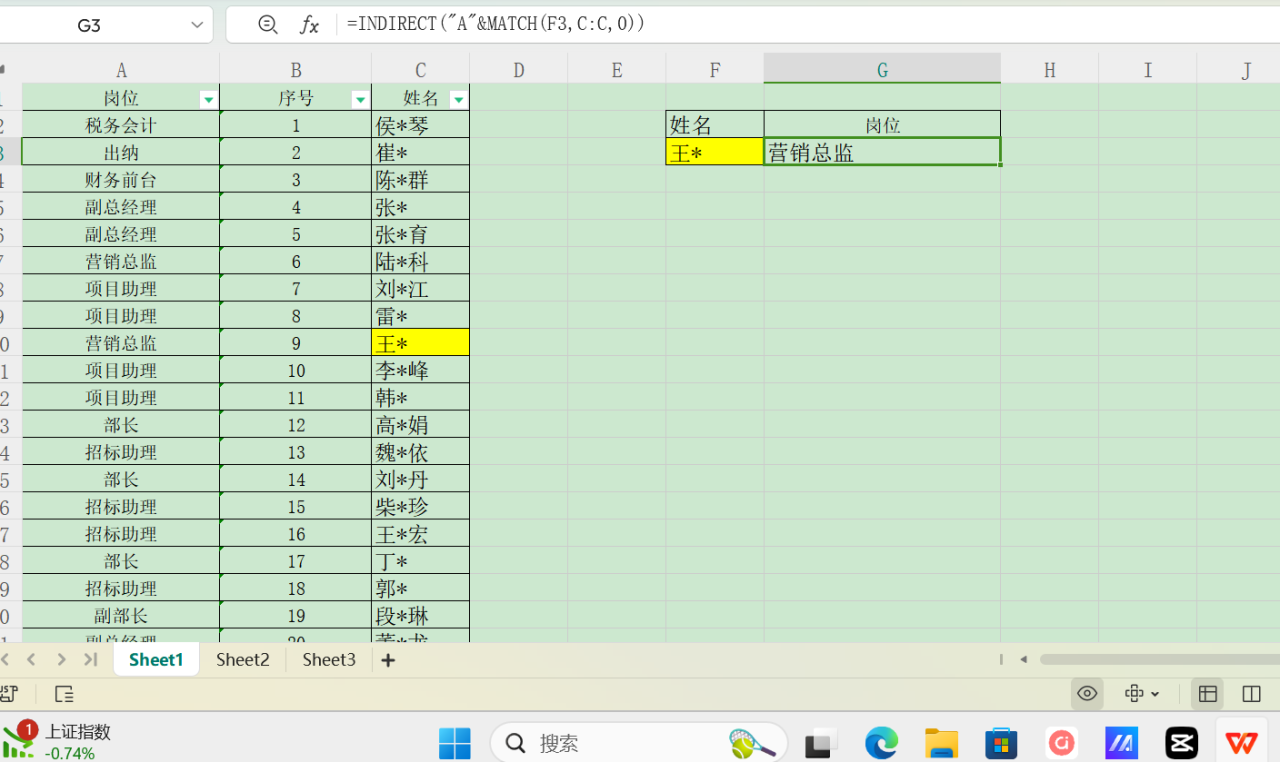Click the leftmost status bar icon
This screenshot has height=762, width=1280.
point(9,693)
